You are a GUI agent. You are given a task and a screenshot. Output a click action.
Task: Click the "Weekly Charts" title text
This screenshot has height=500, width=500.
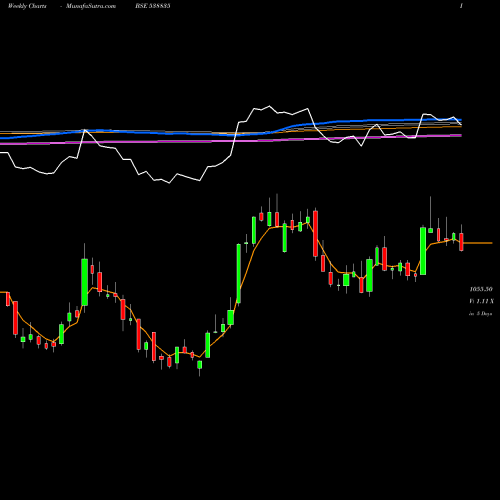tap(27, 6)
